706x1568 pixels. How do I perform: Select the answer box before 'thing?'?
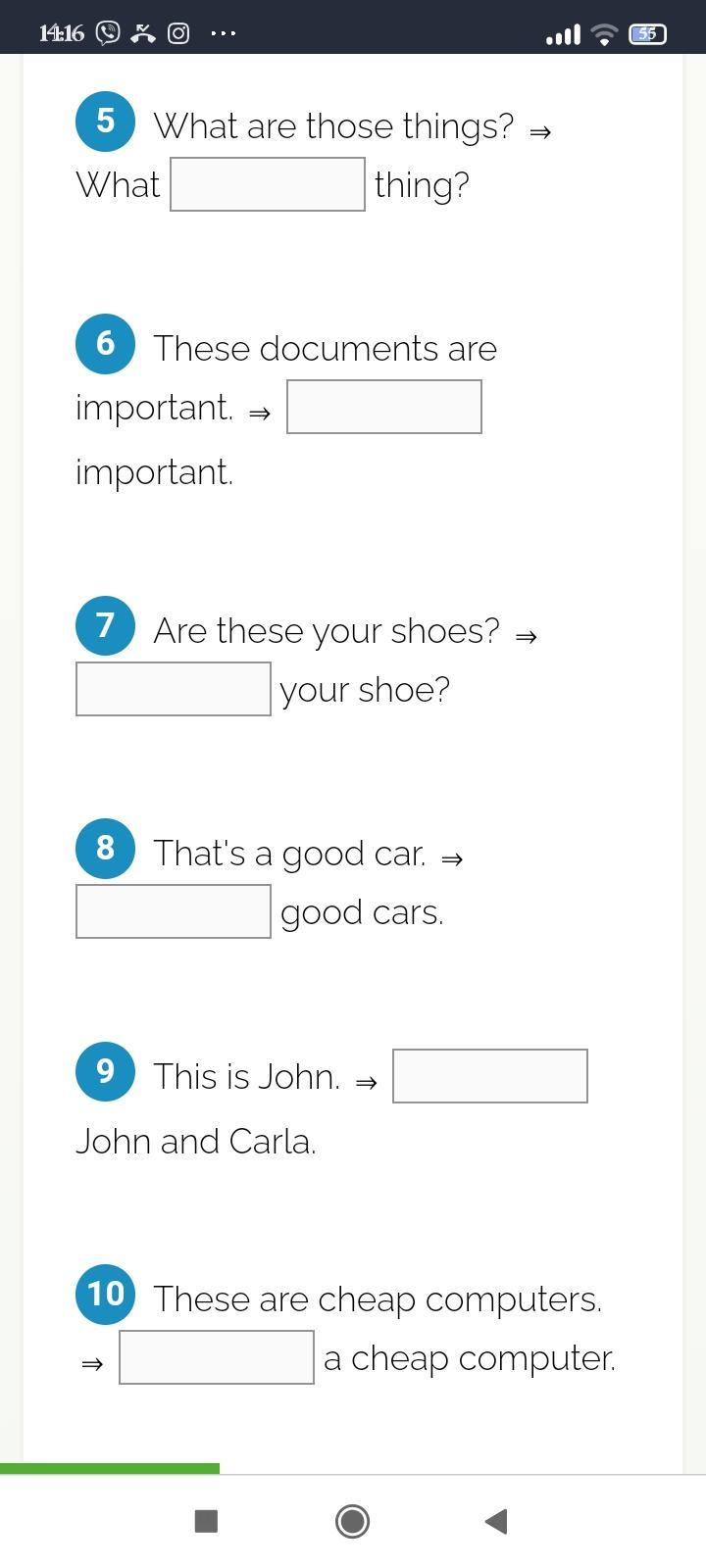[x=268, y=184]
